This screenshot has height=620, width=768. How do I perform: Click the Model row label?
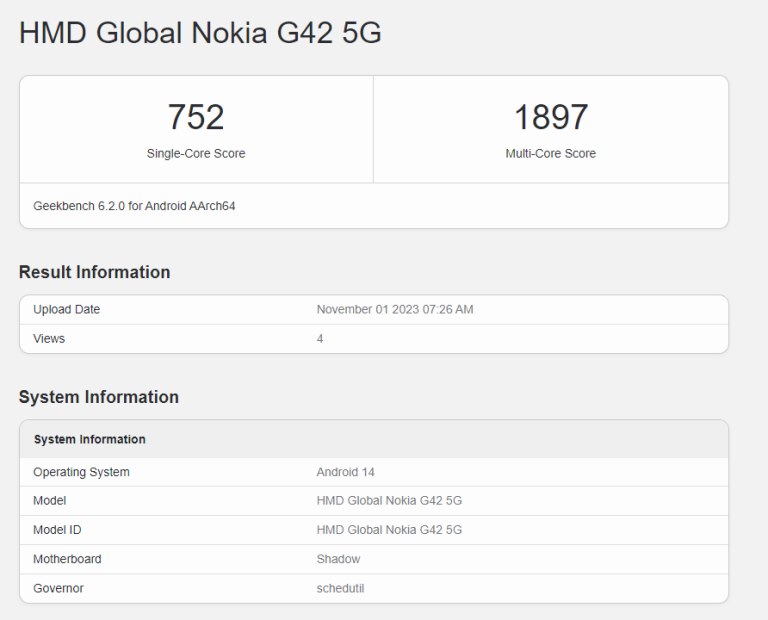pyautogui.click(x=49, y=501)
